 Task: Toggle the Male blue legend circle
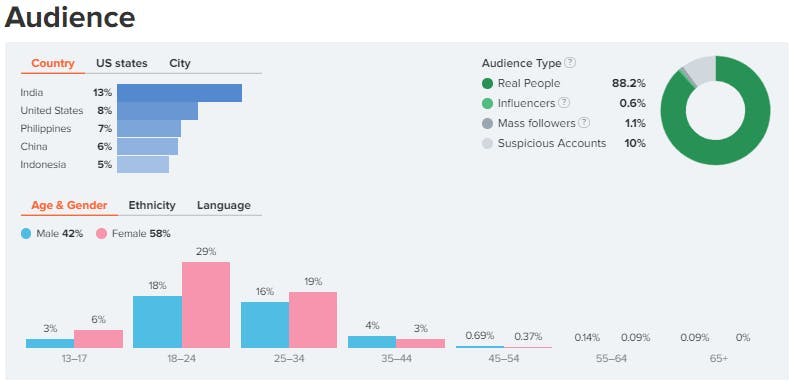pyautogui.click(x=26, y=234)
